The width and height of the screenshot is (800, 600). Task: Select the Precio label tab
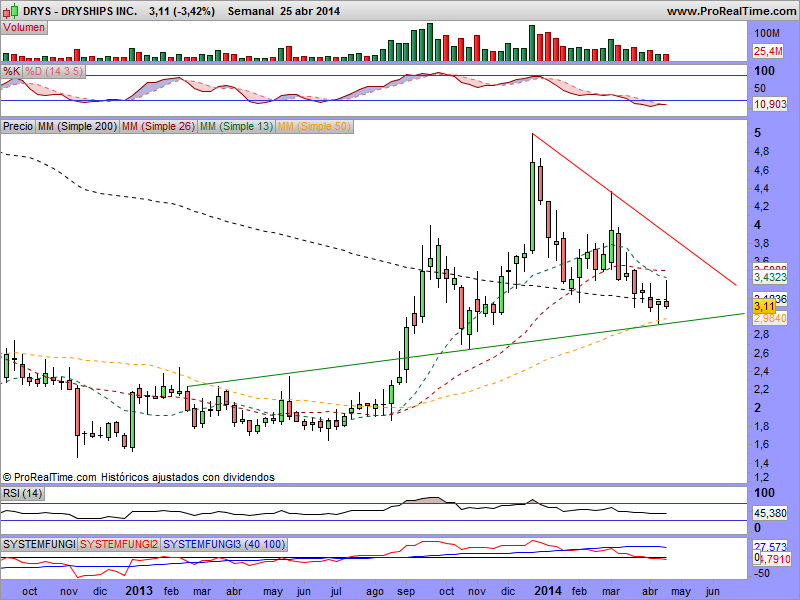(18, 126)
